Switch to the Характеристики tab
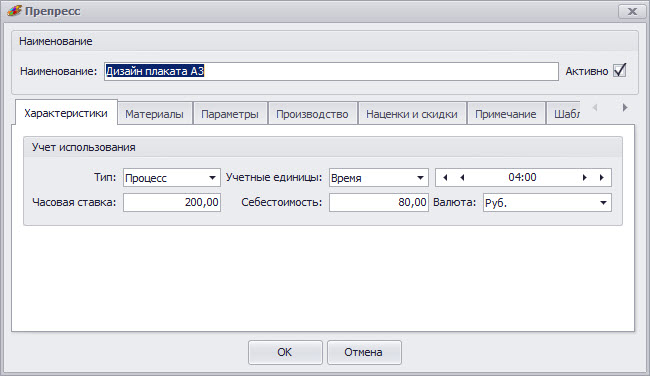650x376 pixels. click(66, 113)
